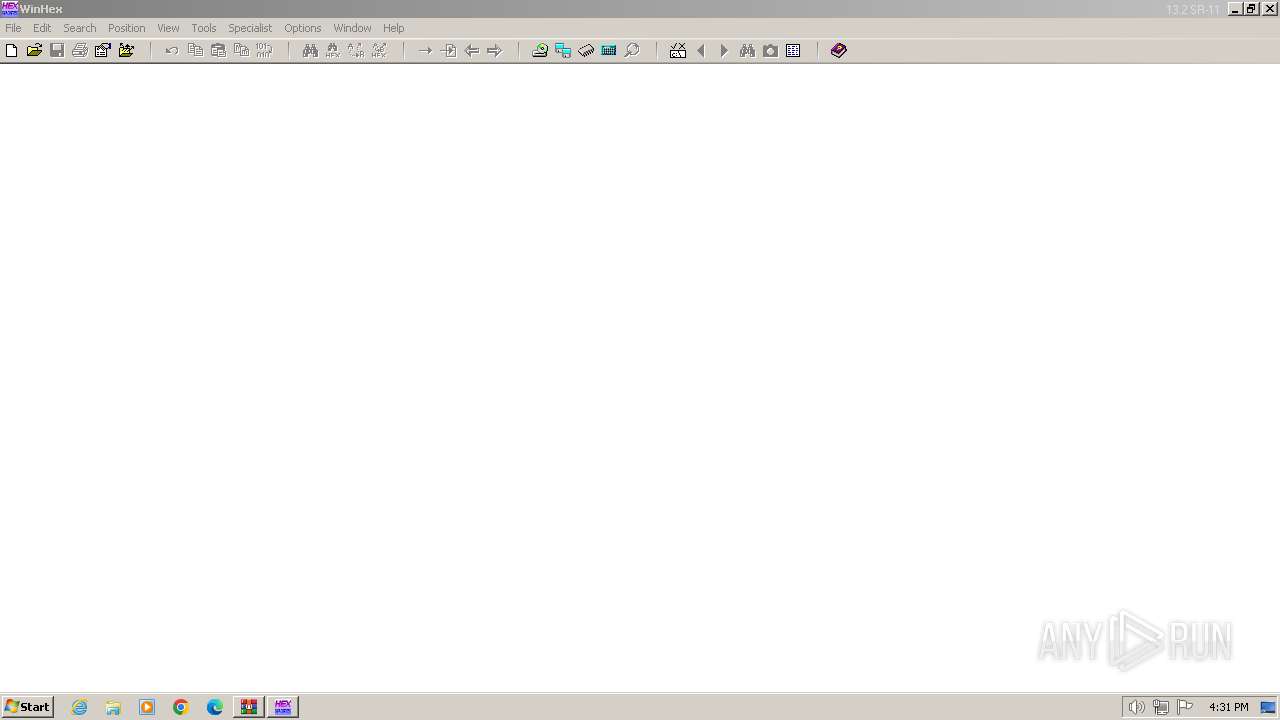The image size is (1280, 720).
Task: Click the Windows Start button
Action: pyautogui.click(x=27, y=707)
